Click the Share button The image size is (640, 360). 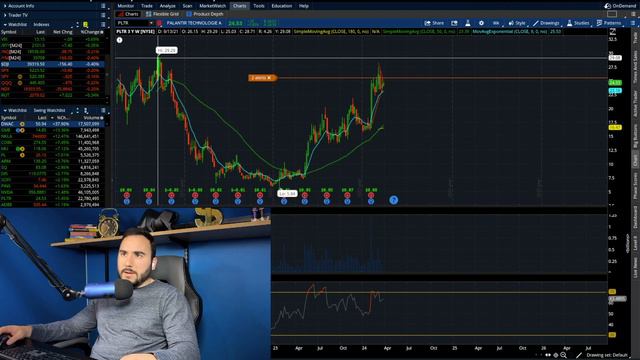pos(434,23)
